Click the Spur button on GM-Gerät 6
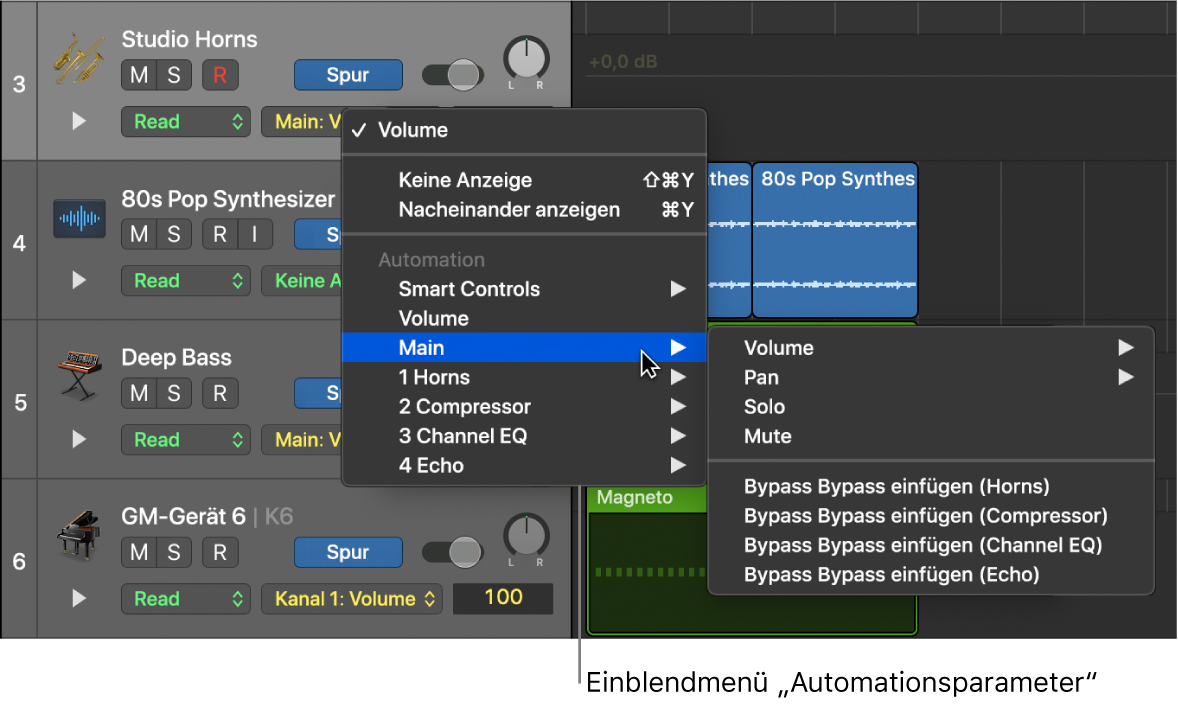Viewport: 1178px width, 705px height. pos(348,552)
